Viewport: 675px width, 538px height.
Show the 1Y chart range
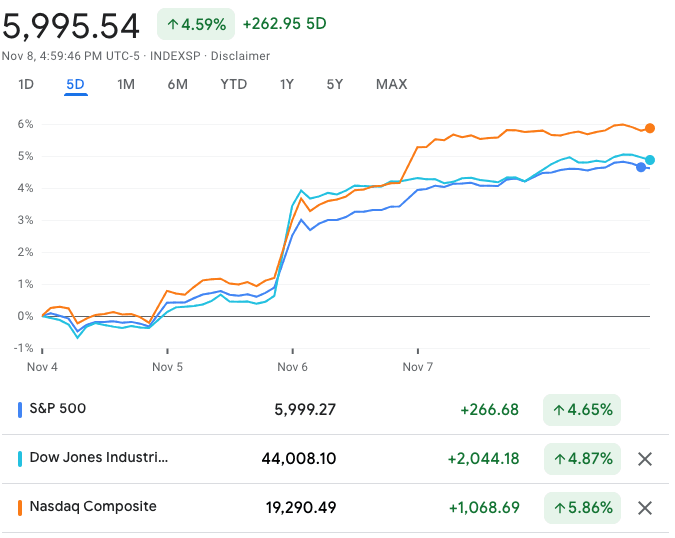[287, 84]
